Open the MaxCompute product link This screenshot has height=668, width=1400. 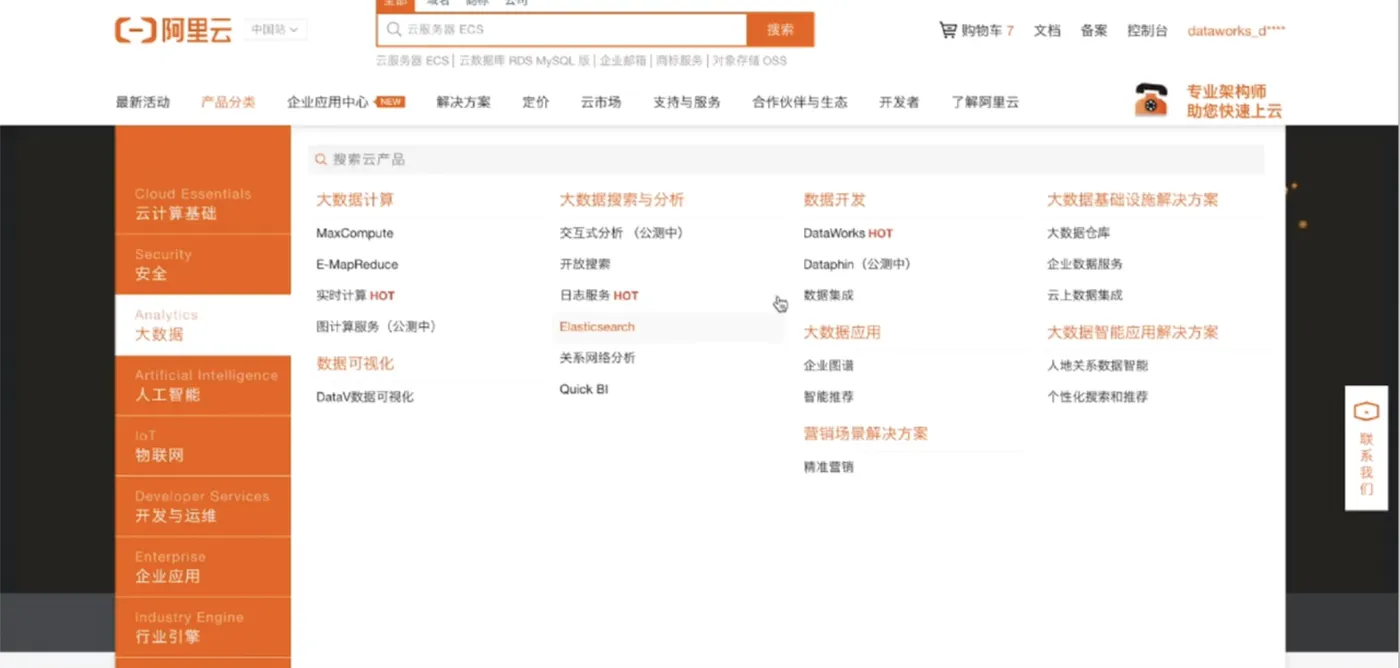[355, 233]
